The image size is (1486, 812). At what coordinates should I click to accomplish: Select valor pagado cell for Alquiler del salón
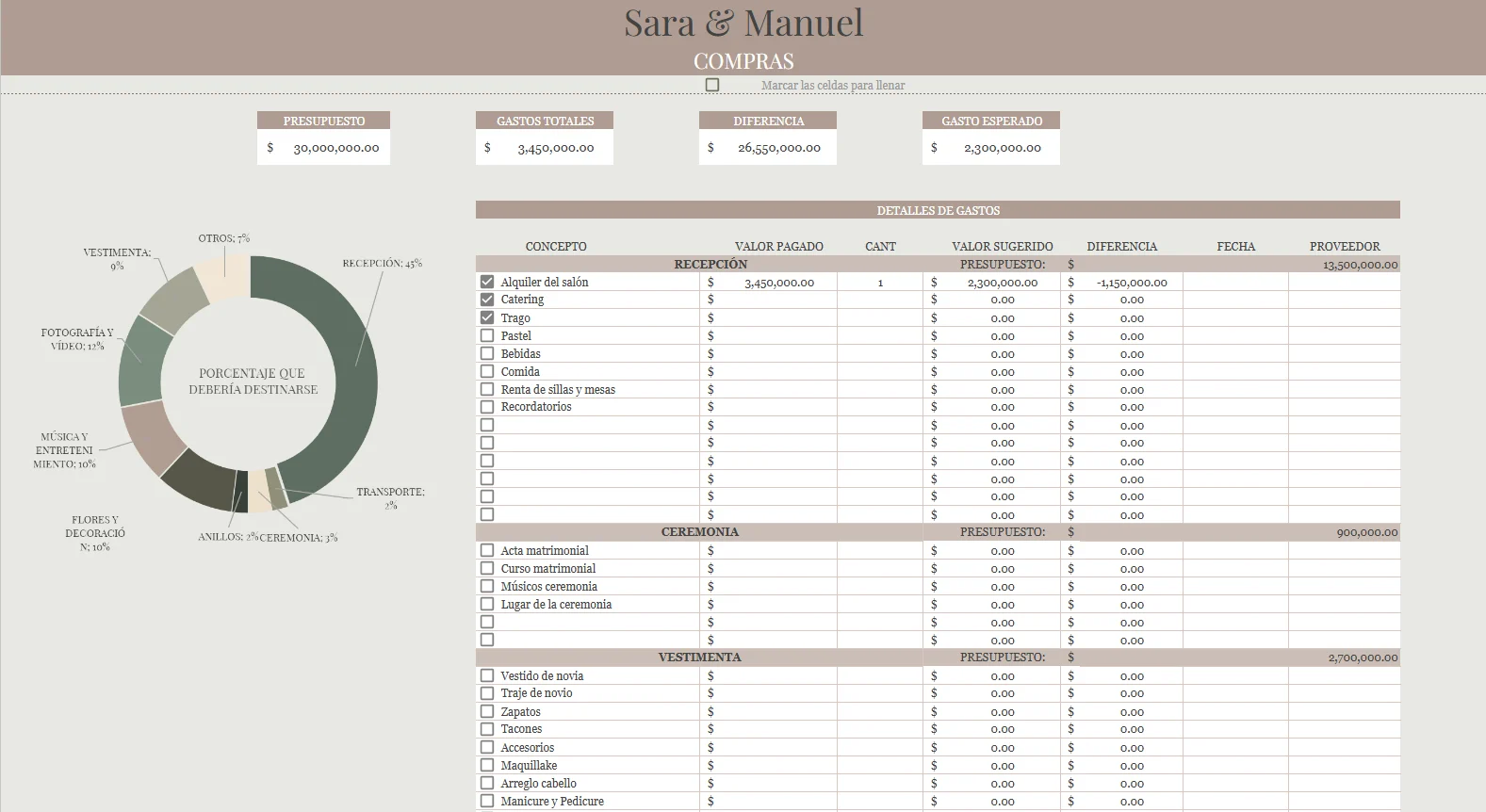pos(768,282)
